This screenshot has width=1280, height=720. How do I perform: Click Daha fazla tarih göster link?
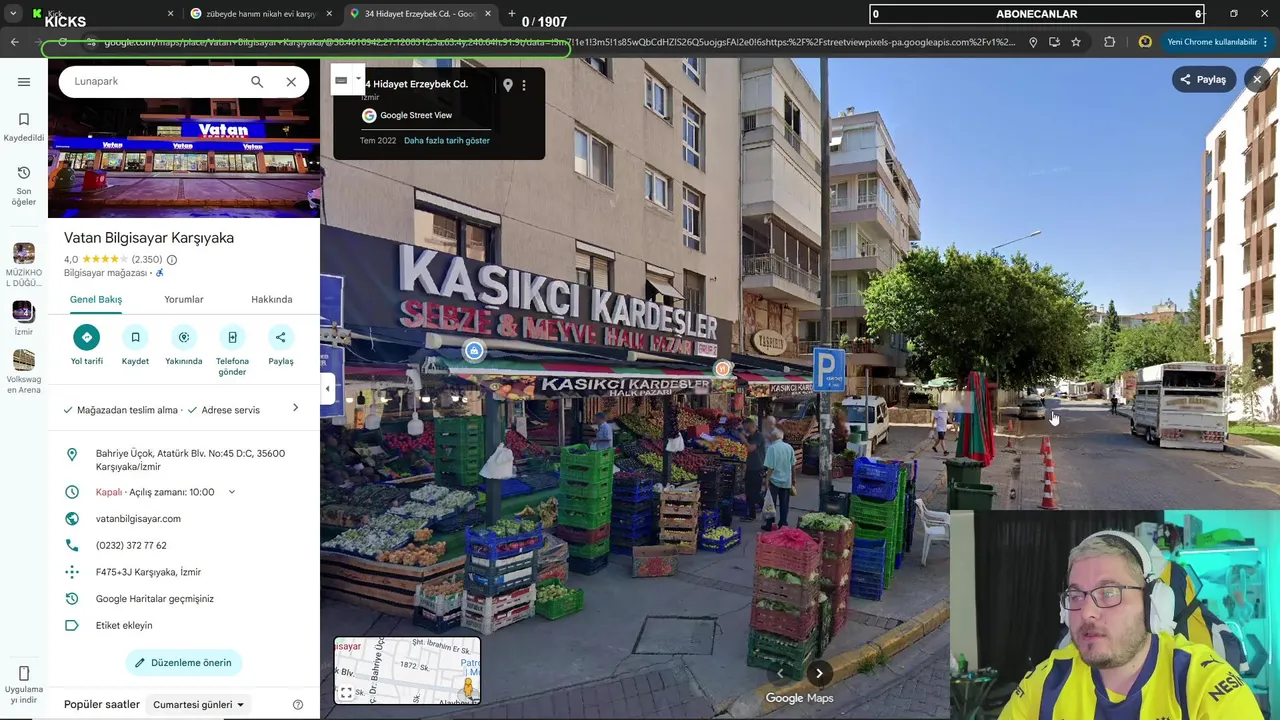(x=447, y=141)
